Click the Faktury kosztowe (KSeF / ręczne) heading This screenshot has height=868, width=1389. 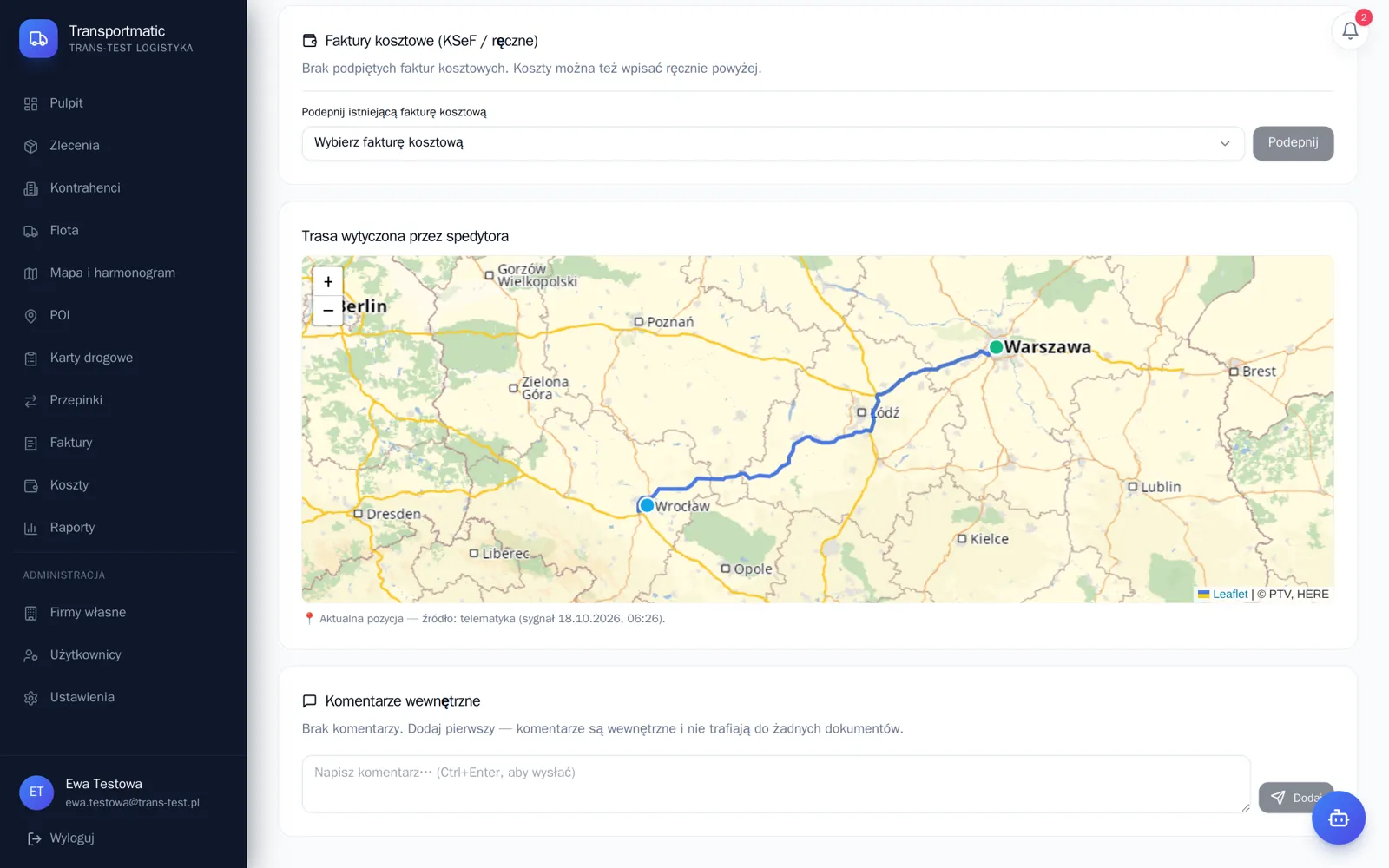click(431, 41)
